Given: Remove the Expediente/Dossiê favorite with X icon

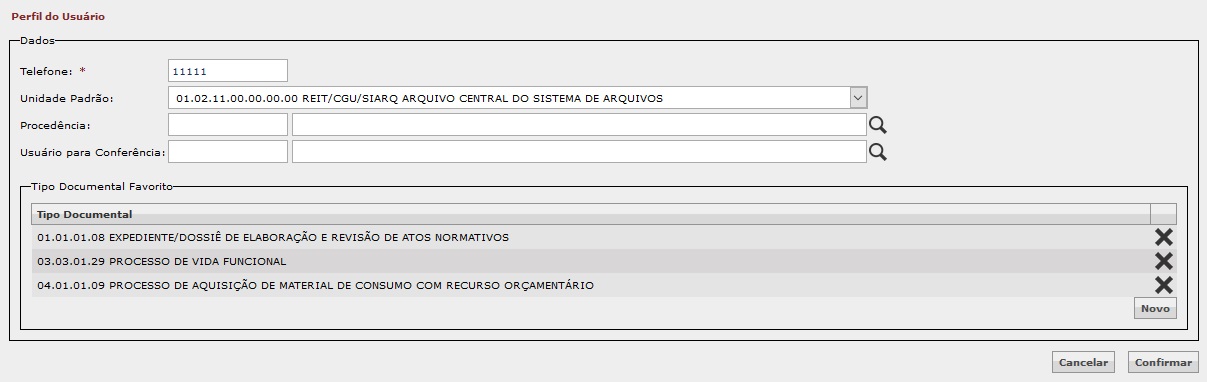Looking at the screenshot, I should pos(1163,237).
